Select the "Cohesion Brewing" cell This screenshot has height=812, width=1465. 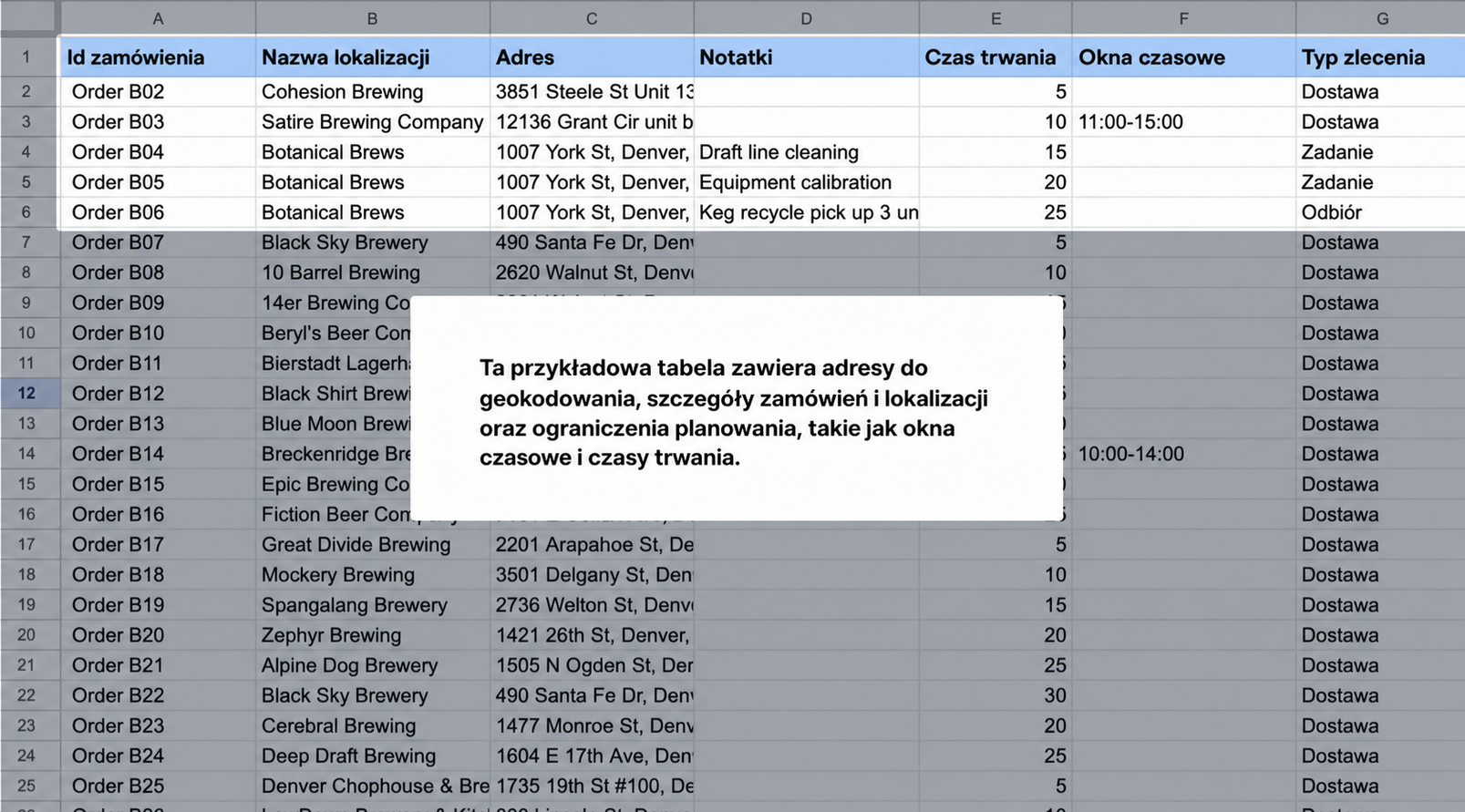click(372, 92)
